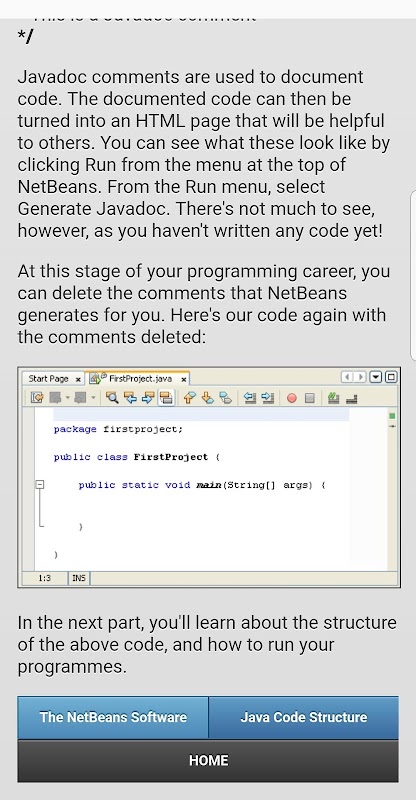Image resolution: width=416 pixels, height=800 pixels.
Task: Click the highlighted first editor line
Action: (x=201, y=414)
